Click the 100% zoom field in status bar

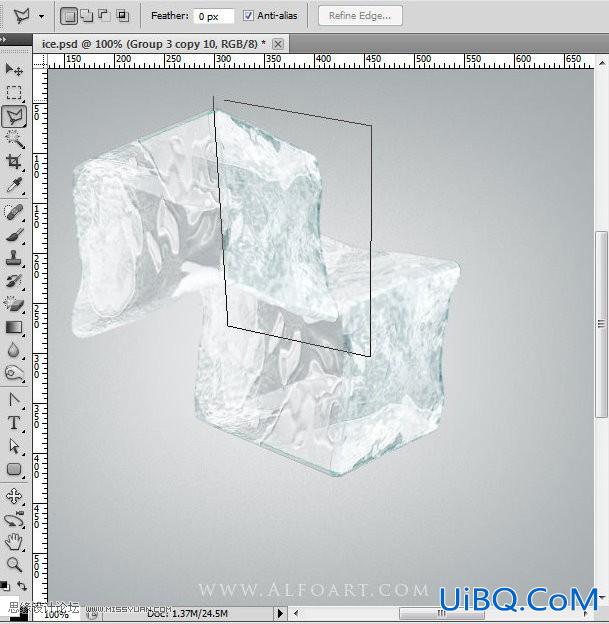click(57, 615)
